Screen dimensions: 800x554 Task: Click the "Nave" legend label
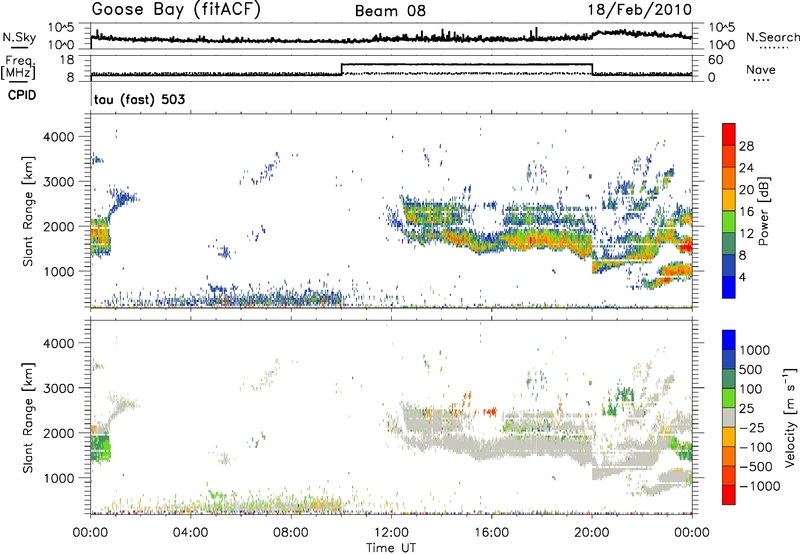click(x=761, y=69)
